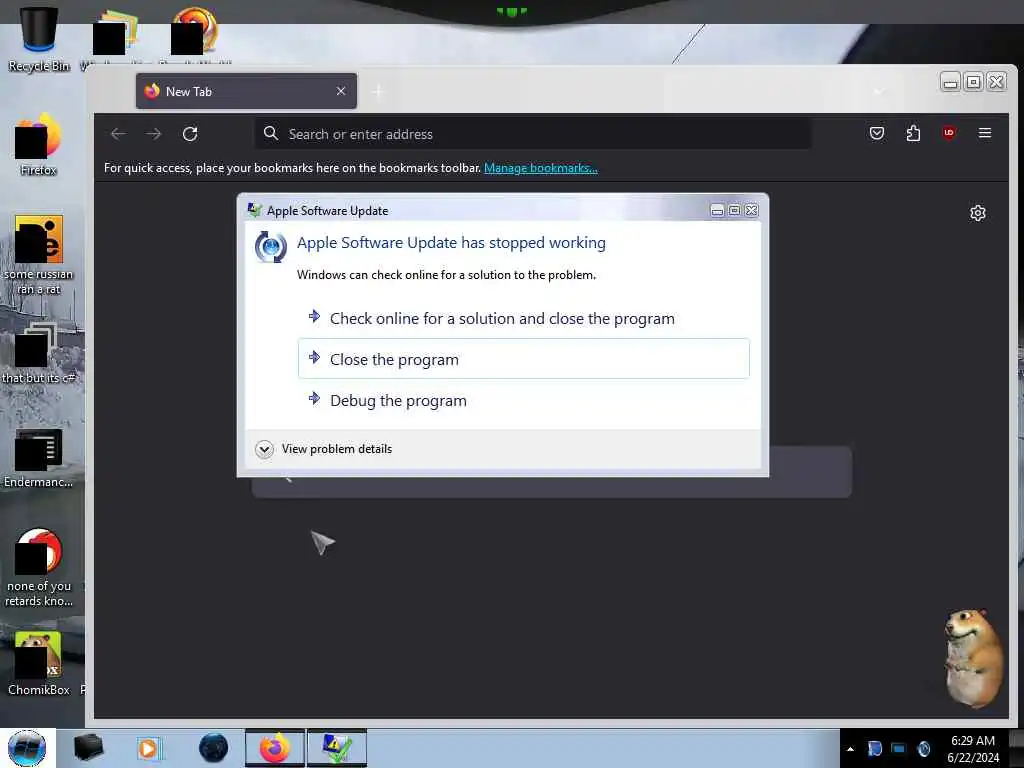The height and width of the screenshot is (768, 1024).
Task: Expand View problem details
Action: pos(324,449)
